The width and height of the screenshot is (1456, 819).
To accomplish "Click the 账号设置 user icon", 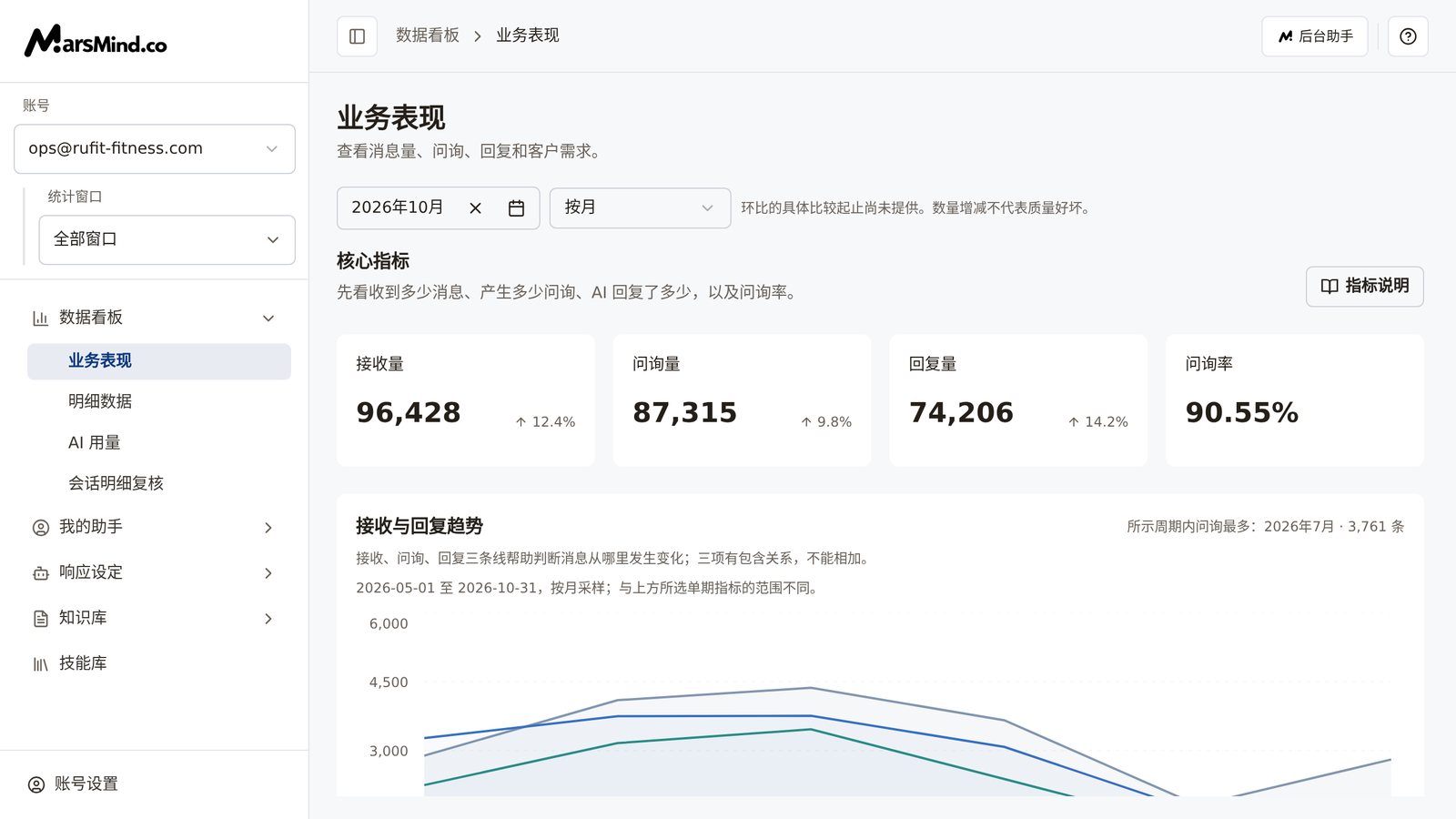I will [36, 784].
